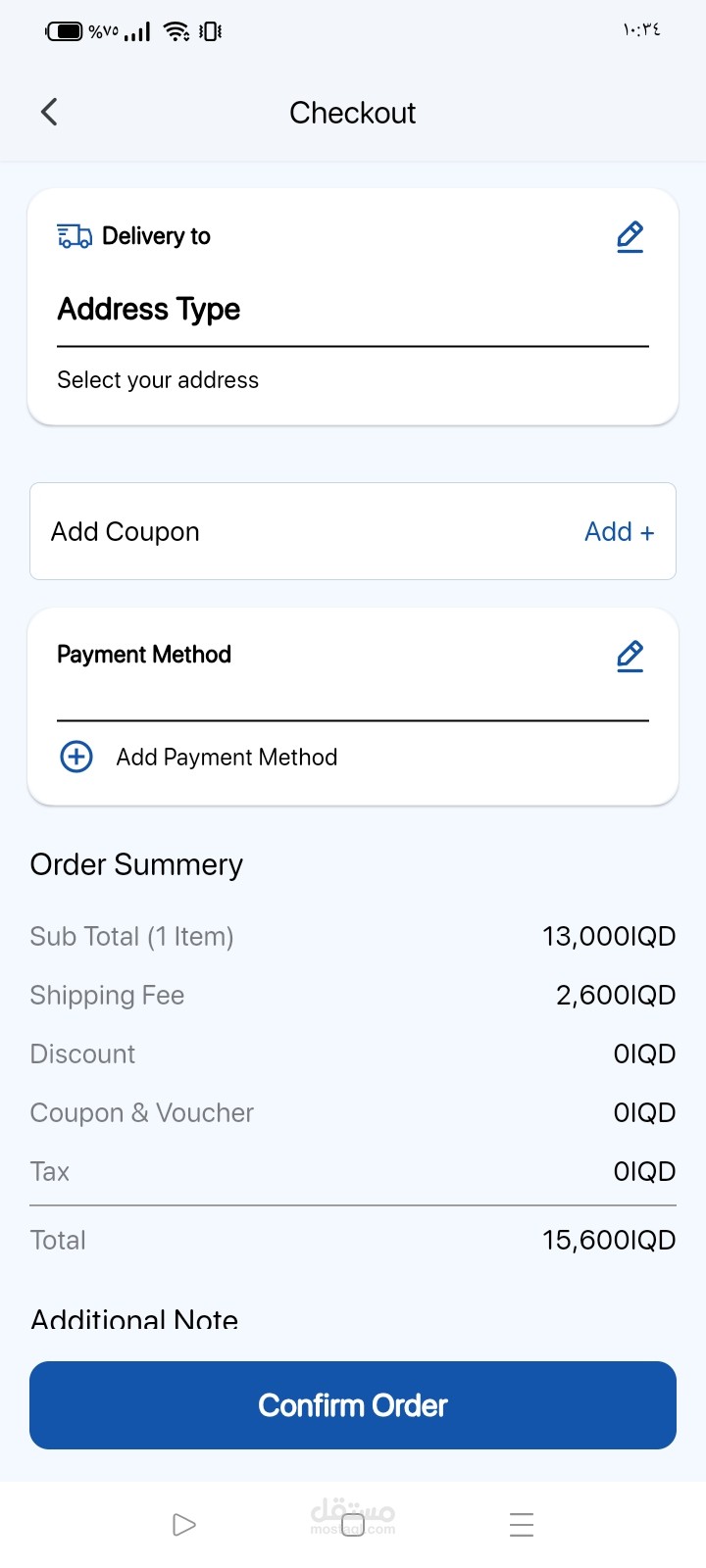Screen dimensions: 706x1568
Task: Select the Add Payment Method option
Action: pos(227,758)
